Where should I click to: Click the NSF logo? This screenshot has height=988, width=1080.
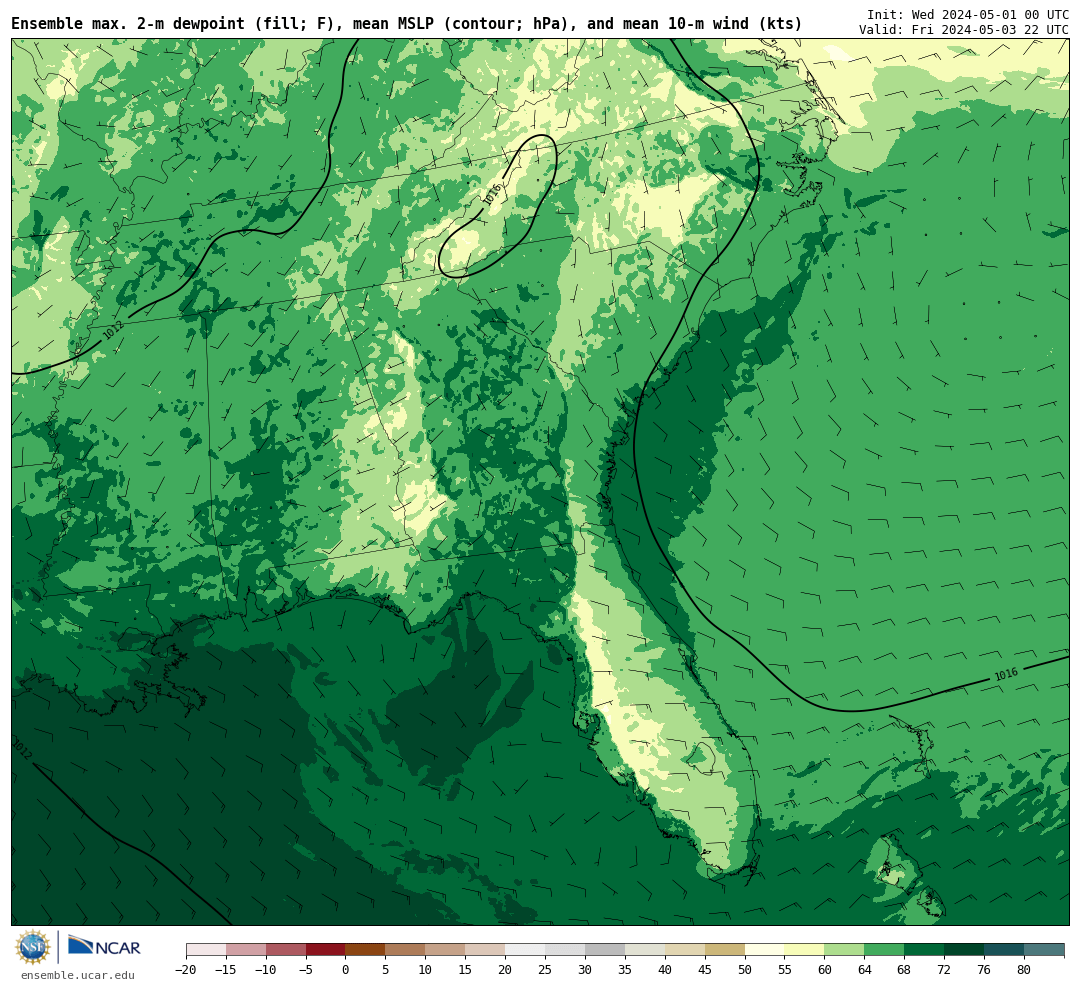[33, 947]
